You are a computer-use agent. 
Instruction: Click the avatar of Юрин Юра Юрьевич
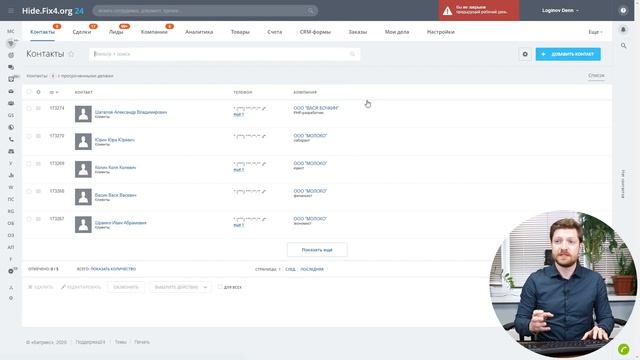(x=83, y=142)
